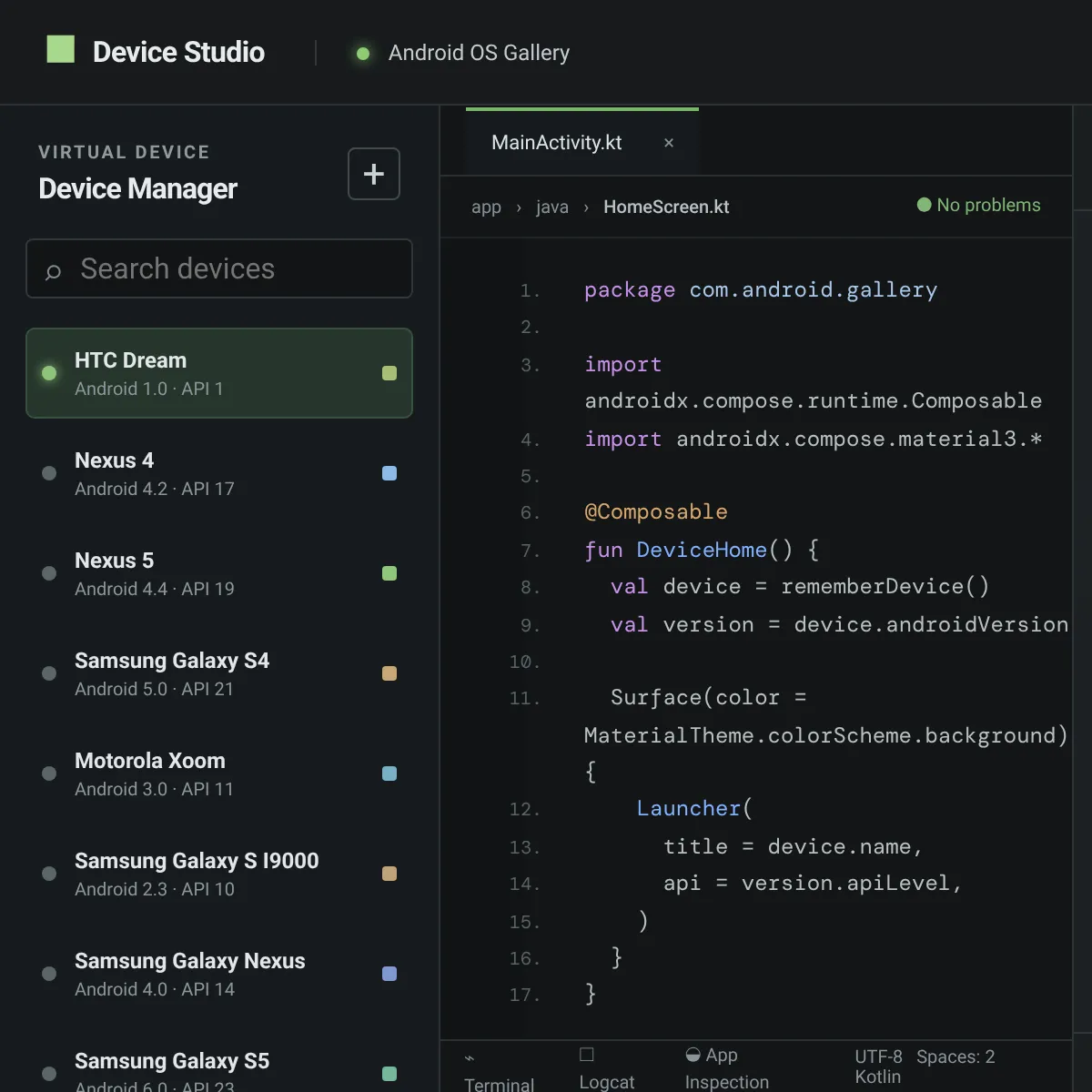The image size is (1092, 1092).
Task: Open the Terminal panel icon
Action: pyautogui.click(x=470, y=1058)
